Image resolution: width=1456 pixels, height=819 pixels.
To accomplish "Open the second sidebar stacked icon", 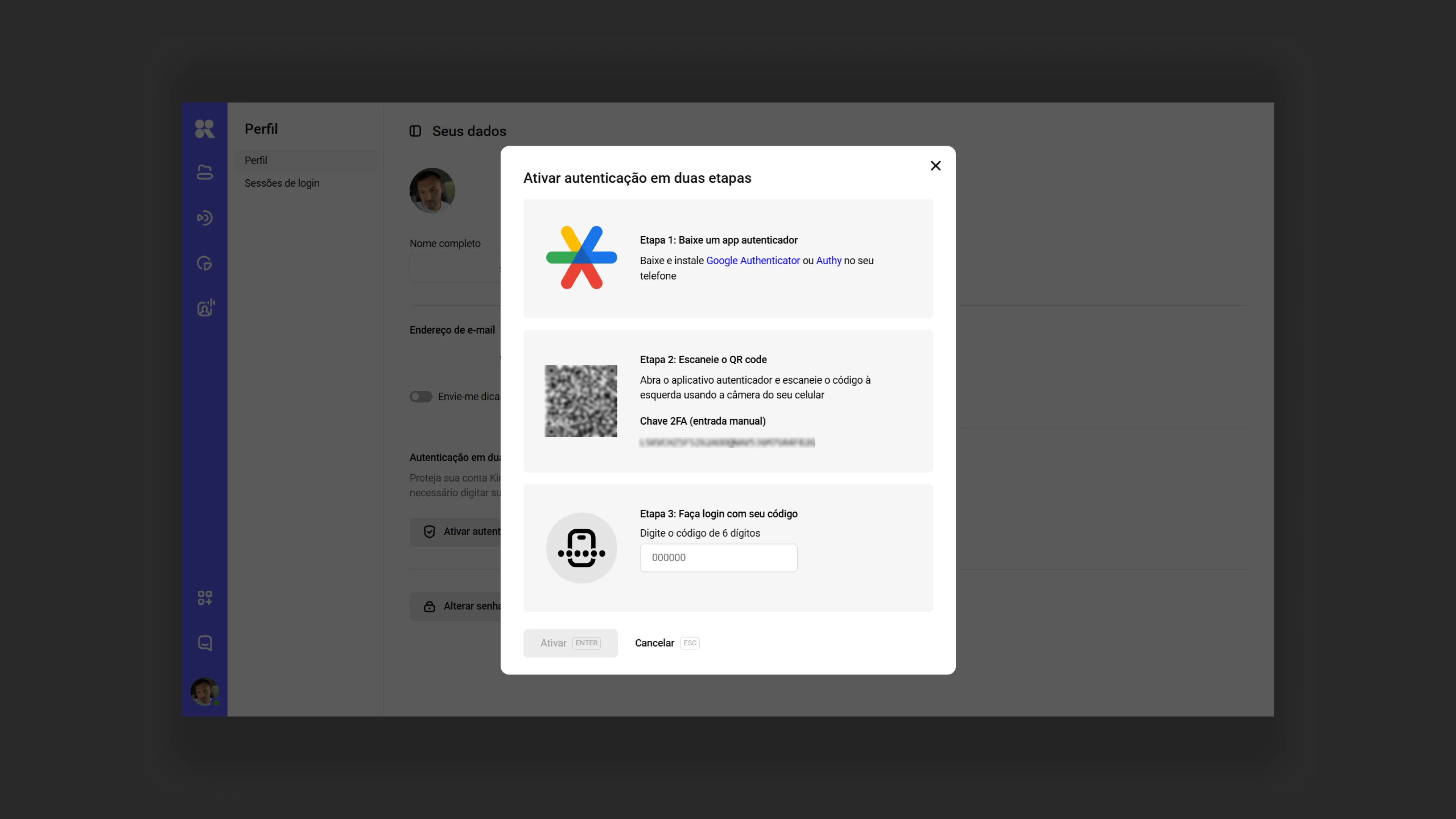I will click(x=205, y=173).
